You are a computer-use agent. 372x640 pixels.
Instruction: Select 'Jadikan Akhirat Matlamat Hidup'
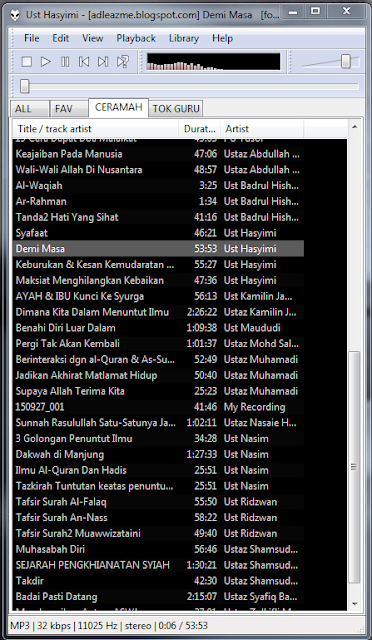tap(158, 376)
